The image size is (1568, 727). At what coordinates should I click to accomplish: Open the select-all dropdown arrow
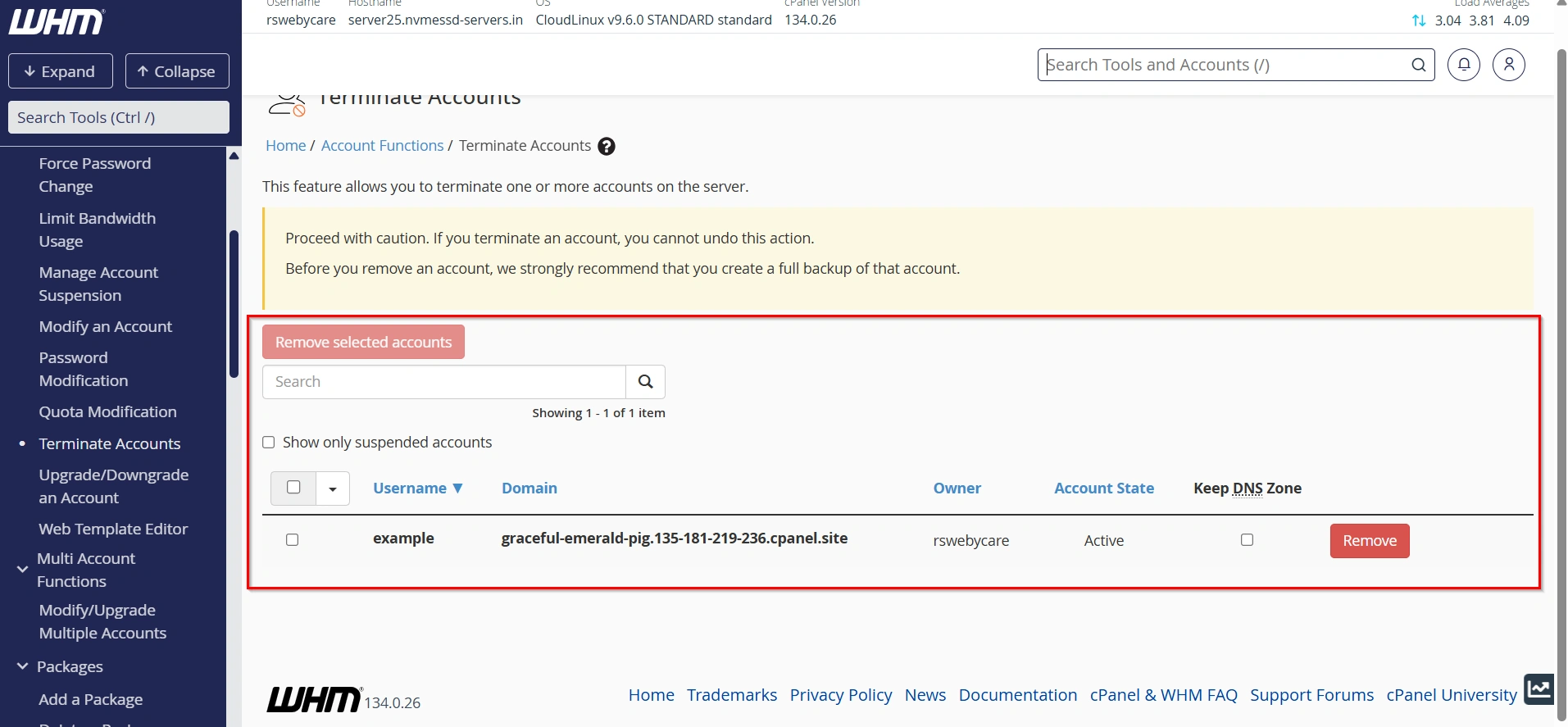[x=333, y=489]
